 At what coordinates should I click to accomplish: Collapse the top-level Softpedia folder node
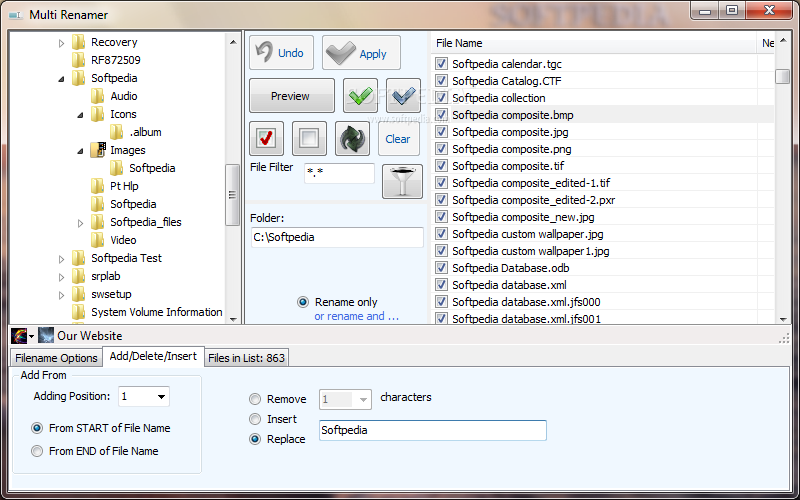point(62,79)
